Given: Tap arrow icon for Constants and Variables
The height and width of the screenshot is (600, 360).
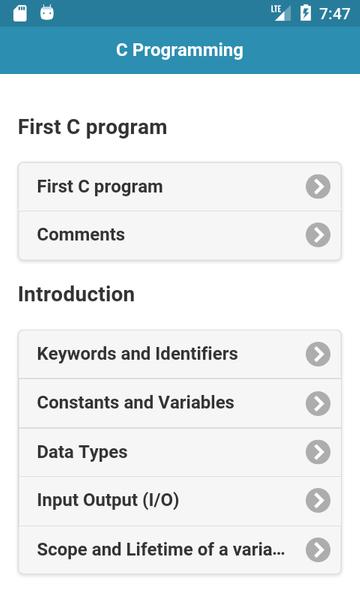Looking at the screenshot, I should click(x=318, y=403).
